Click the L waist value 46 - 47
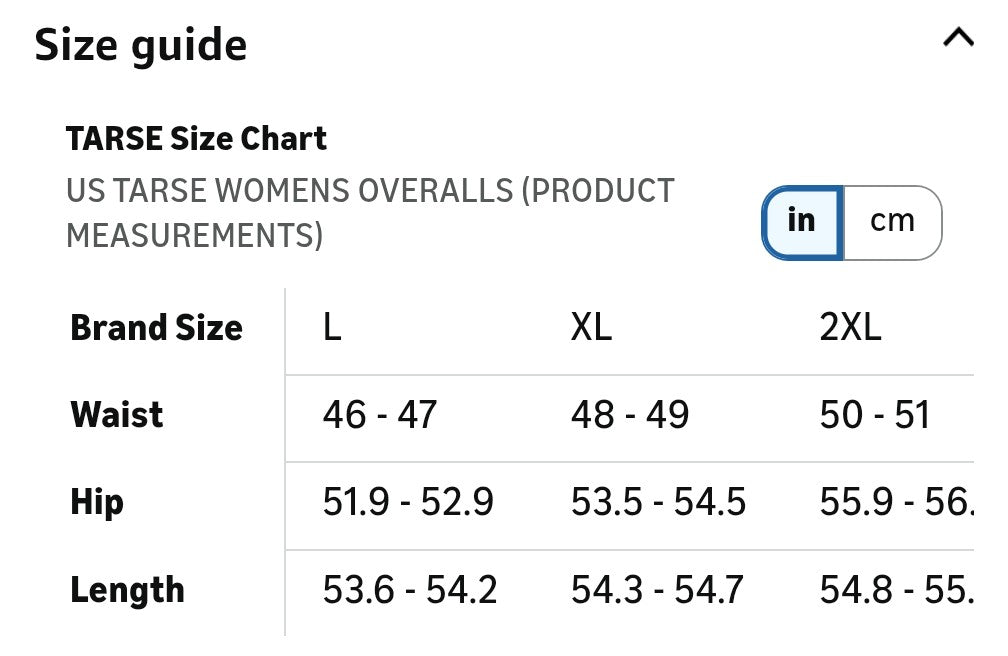Viewport: 1008px width, 656px height. [380, 414]
